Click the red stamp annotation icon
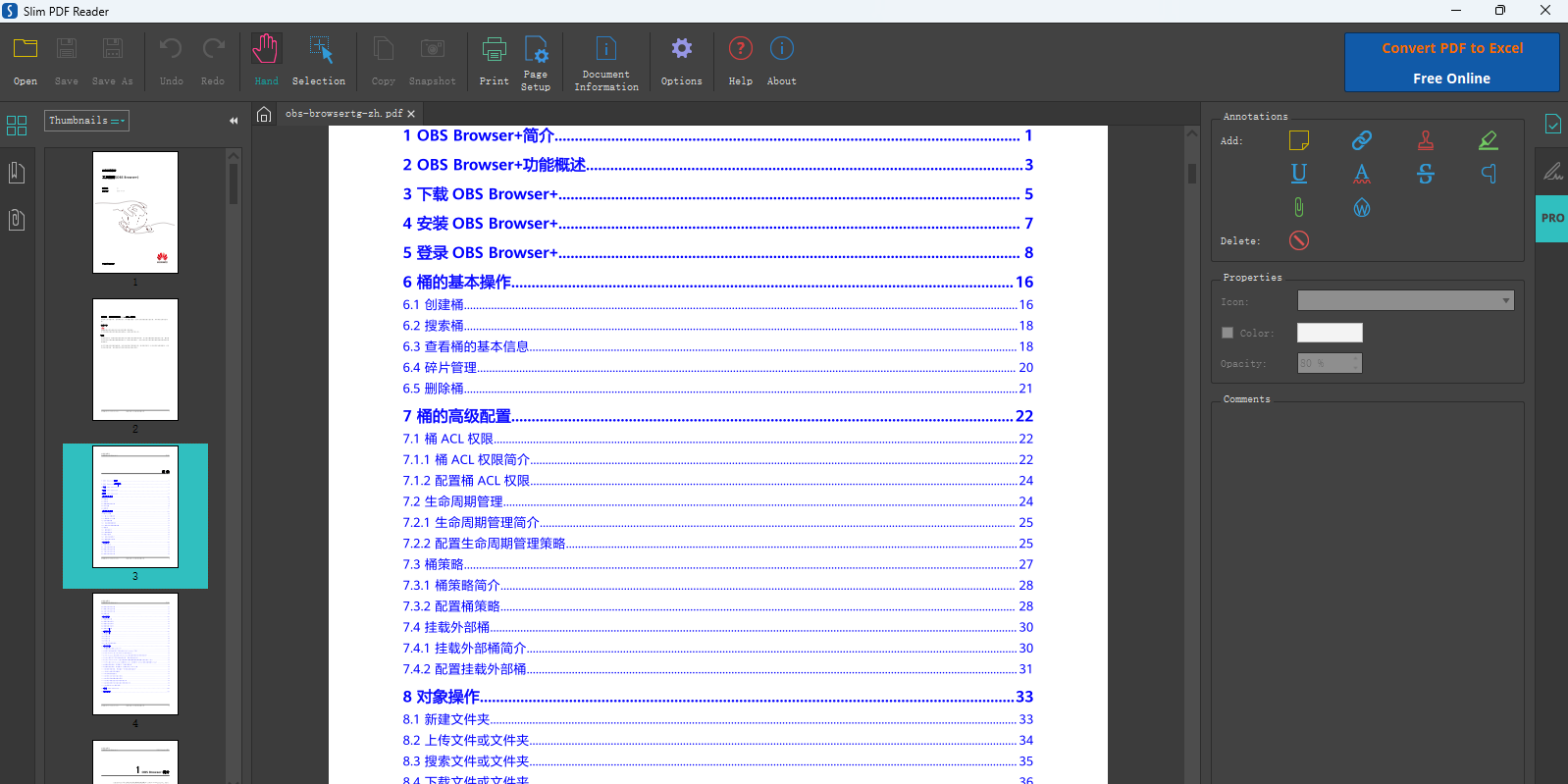This screenshot has height=784, width=1568. 1425,140
